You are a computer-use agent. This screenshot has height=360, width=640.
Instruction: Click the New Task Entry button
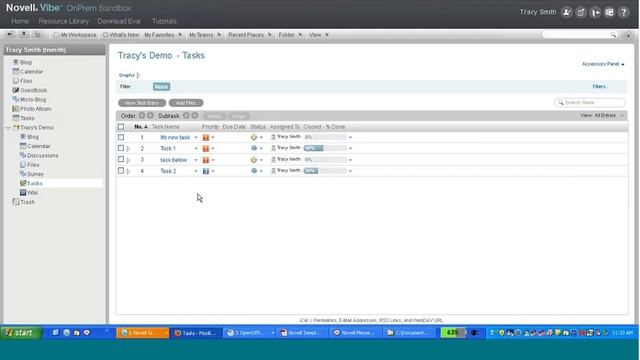[x=142, y=103]
